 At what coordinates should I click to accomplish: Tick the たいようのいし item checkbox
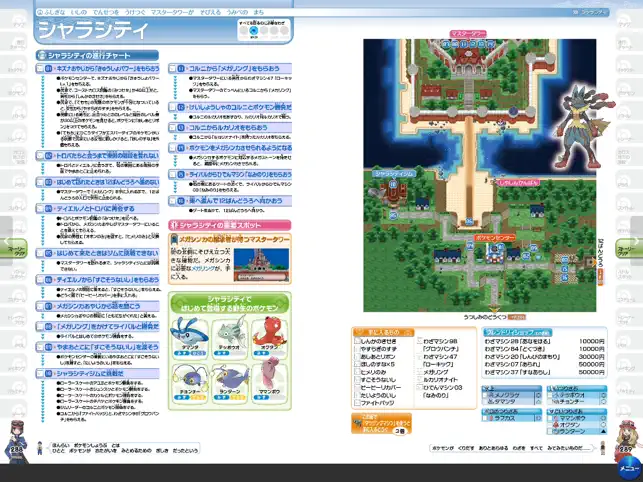click(x=357, y=395)
